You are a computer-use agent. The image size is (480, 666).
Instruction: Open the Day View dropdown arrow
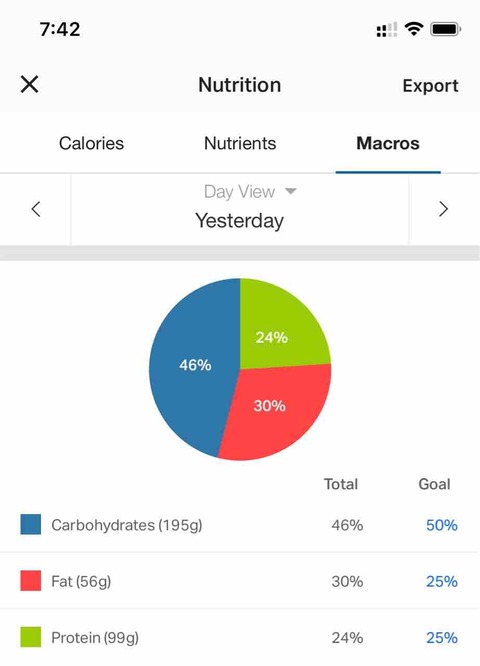click(x=291, y=191)
